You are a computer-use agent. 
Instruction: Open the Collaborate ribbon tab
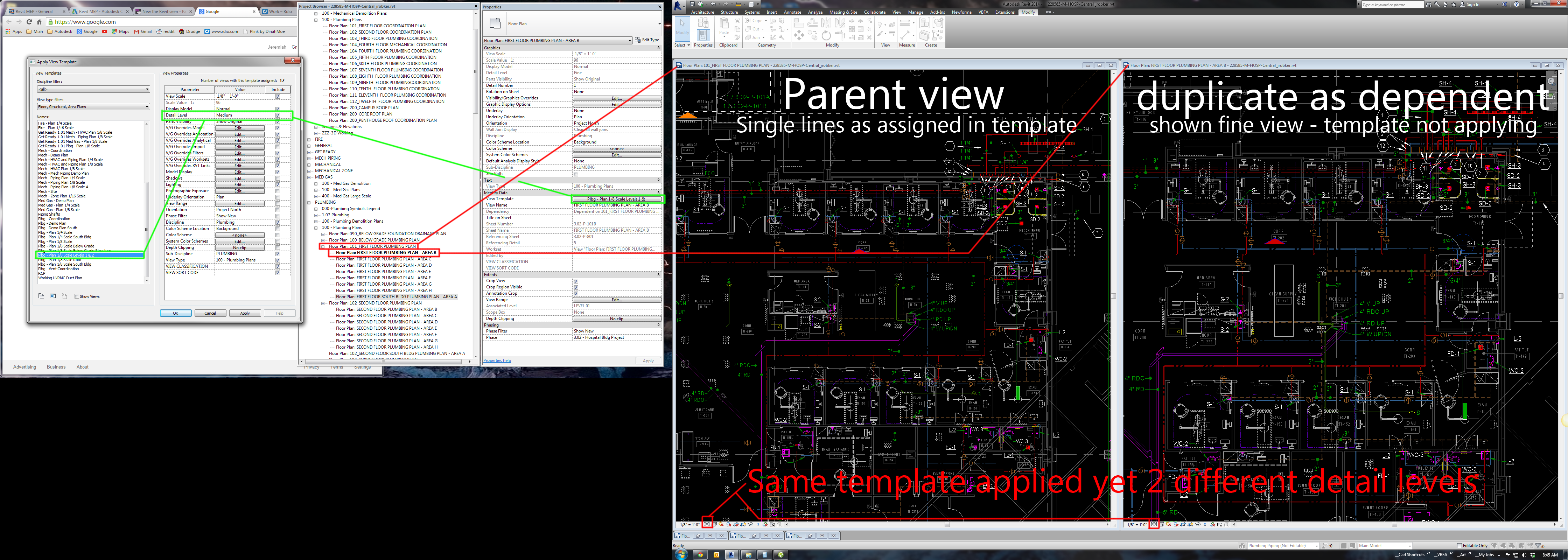(x=875, y=12)
